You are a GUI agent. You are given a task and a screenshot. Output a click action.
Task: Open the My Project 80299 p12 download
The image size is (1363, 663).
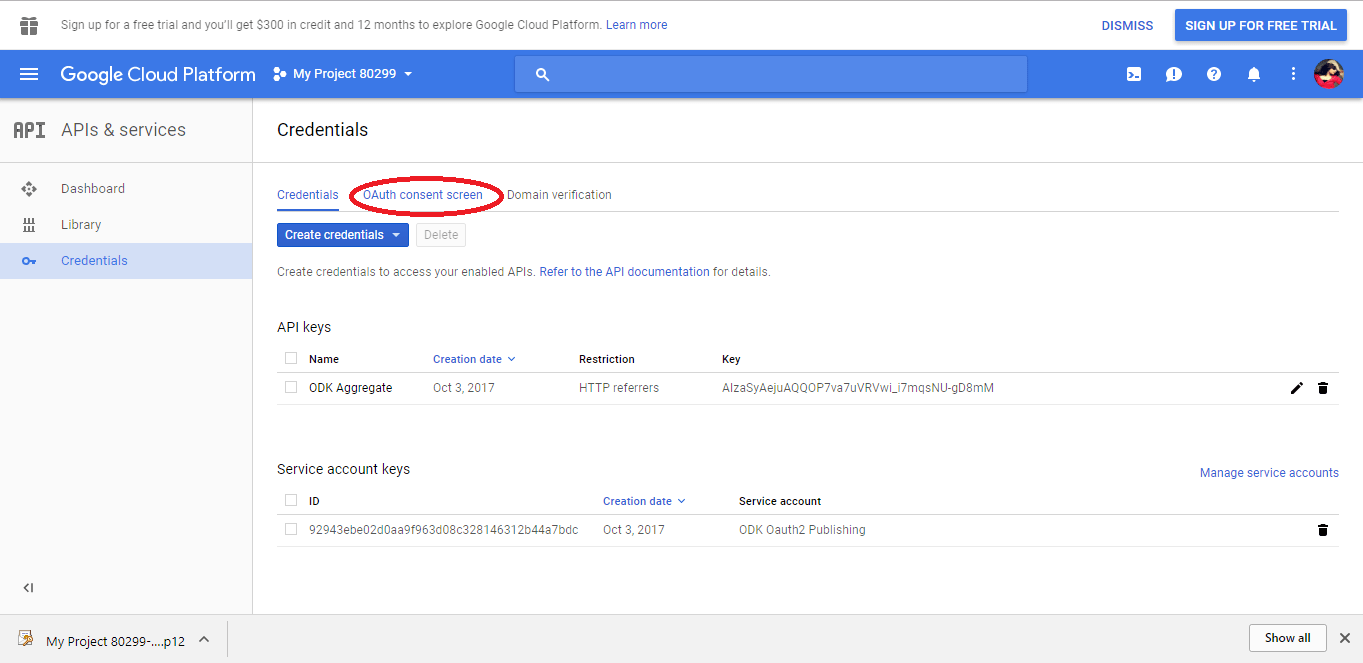(x=115, y=640)
